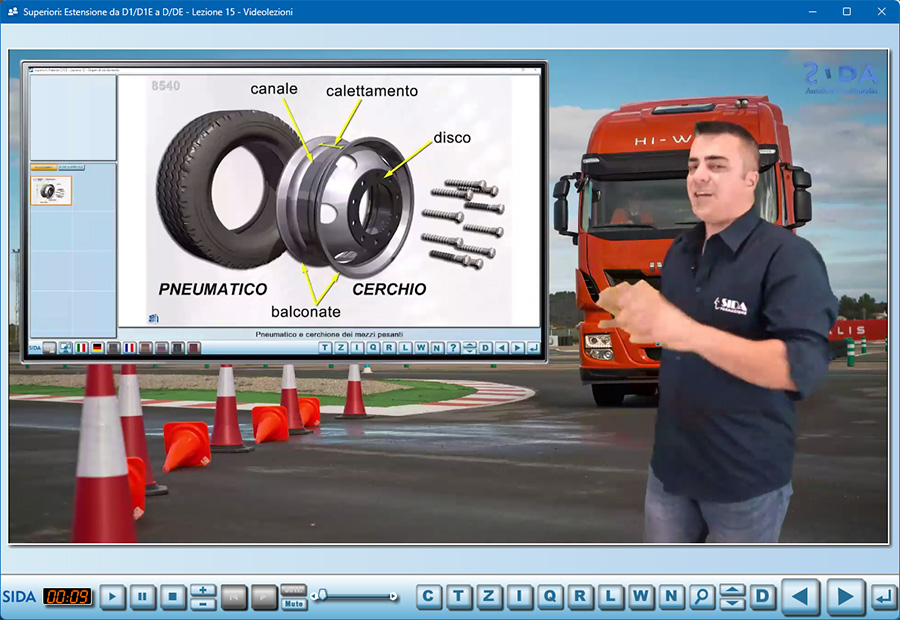Click the plus button to increase
The width and height of the screenshot is (900, 620).
pos(202,591)
